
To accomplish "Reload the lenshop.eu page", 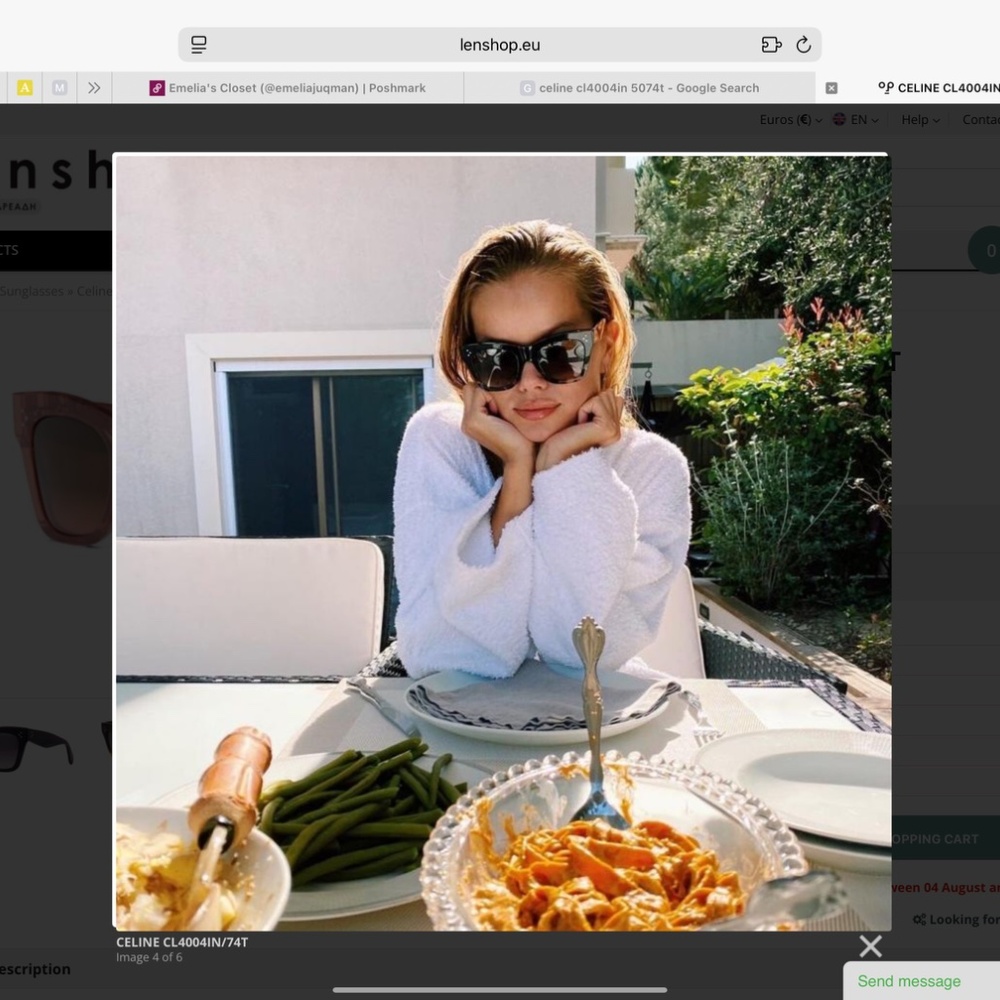I will [804, 45].
